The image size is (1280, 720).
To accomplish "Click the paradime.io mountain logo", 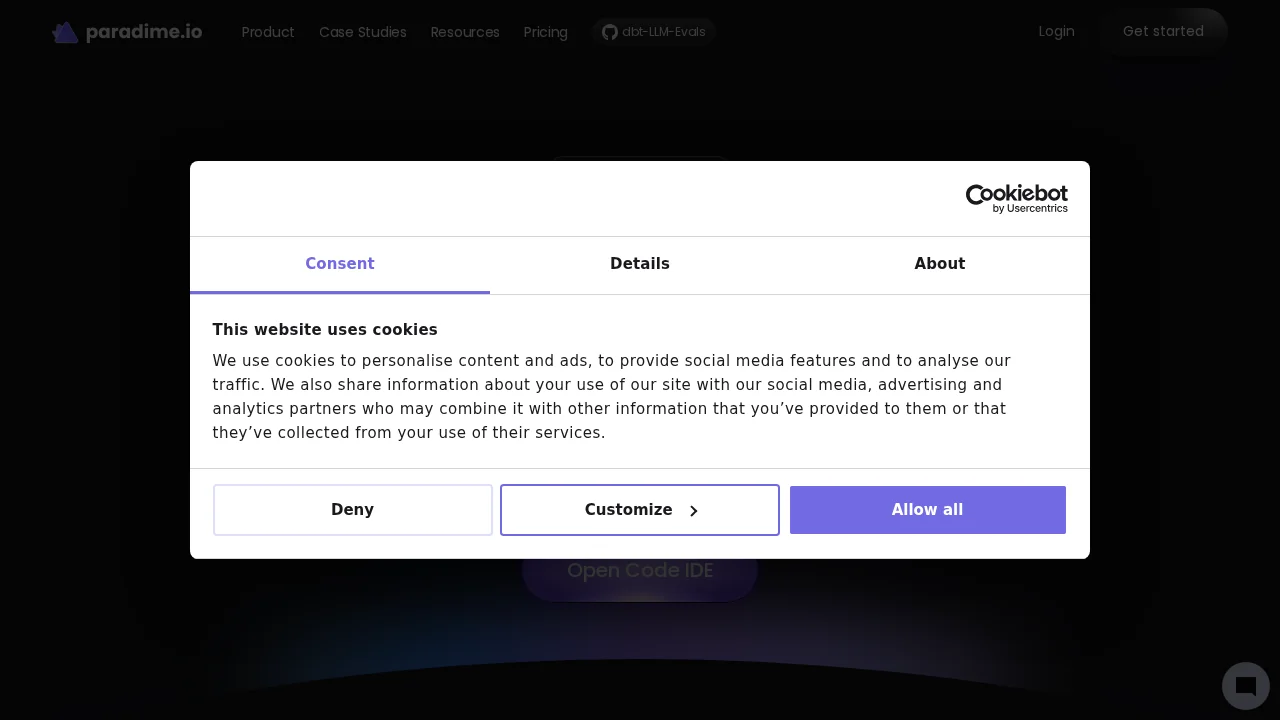I will pos(65,31).
